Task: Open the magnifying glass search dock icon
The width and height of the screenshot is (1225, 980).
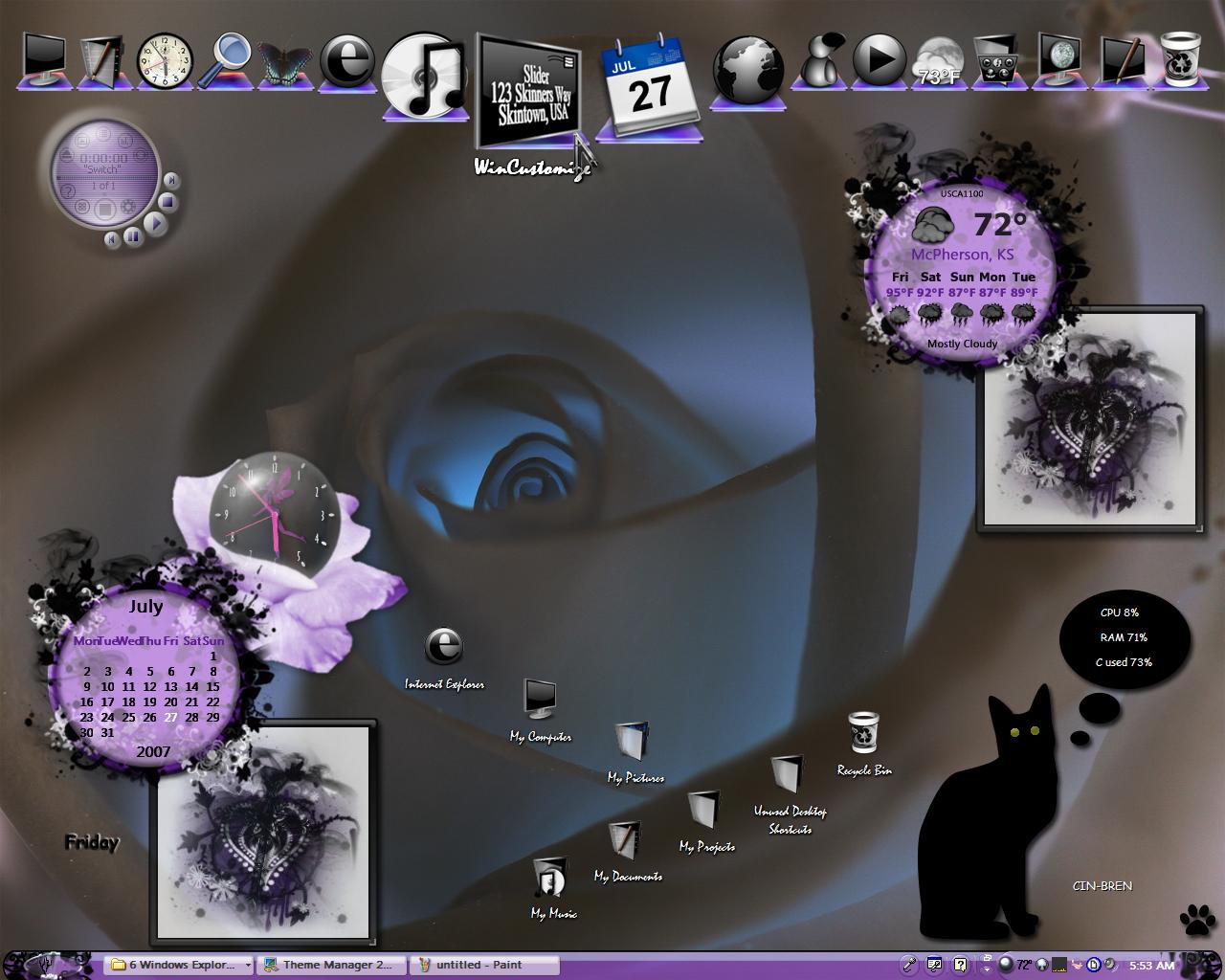Action: pyautogui.click(x=226, y=59)
